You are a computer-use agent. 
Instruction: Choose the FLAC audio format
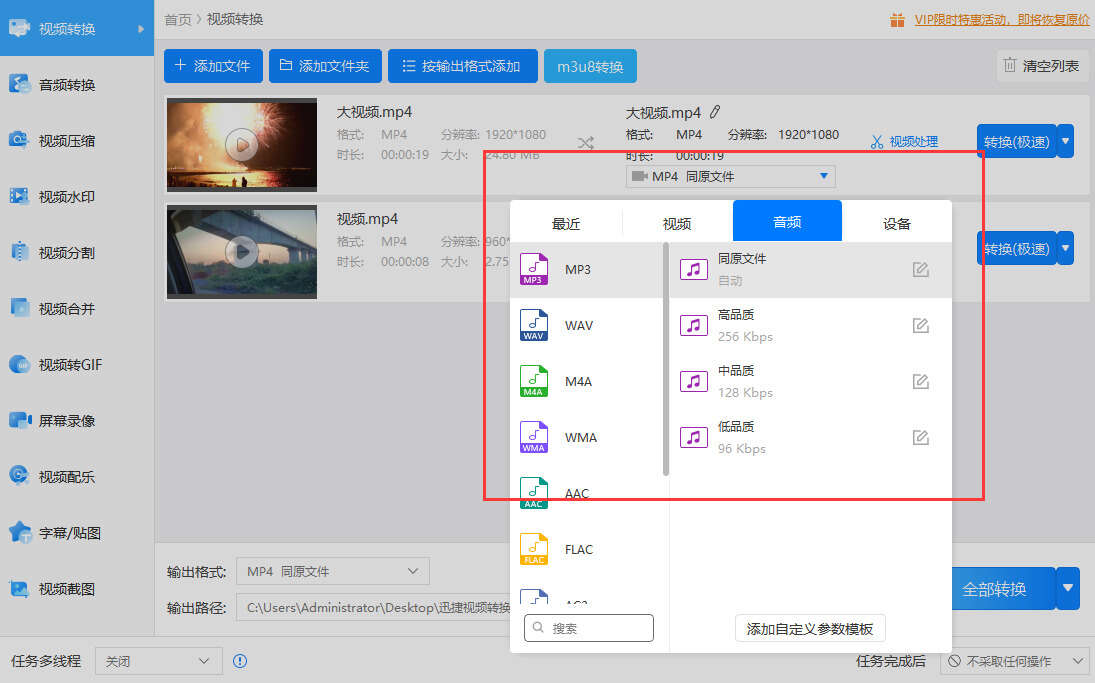(x=587, y=550)
